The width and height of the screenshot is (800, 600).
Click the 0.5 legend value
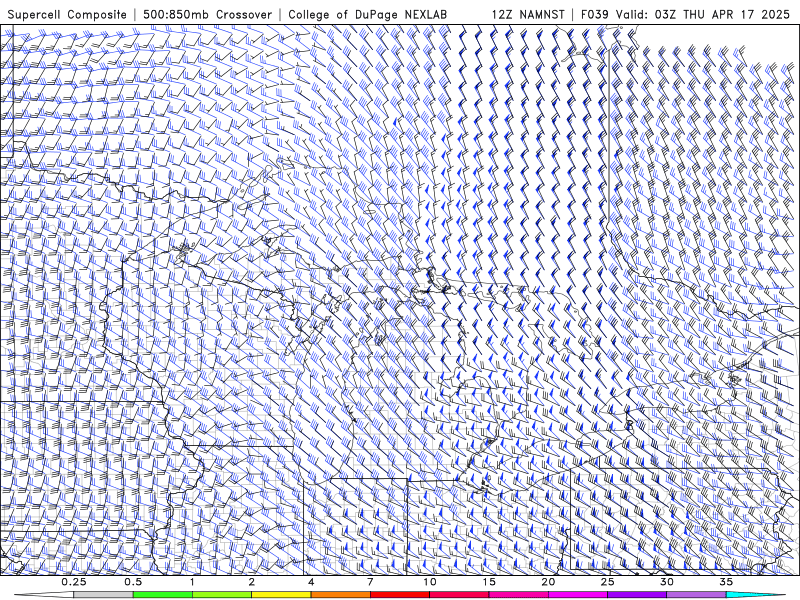click(x=133, y=582)
